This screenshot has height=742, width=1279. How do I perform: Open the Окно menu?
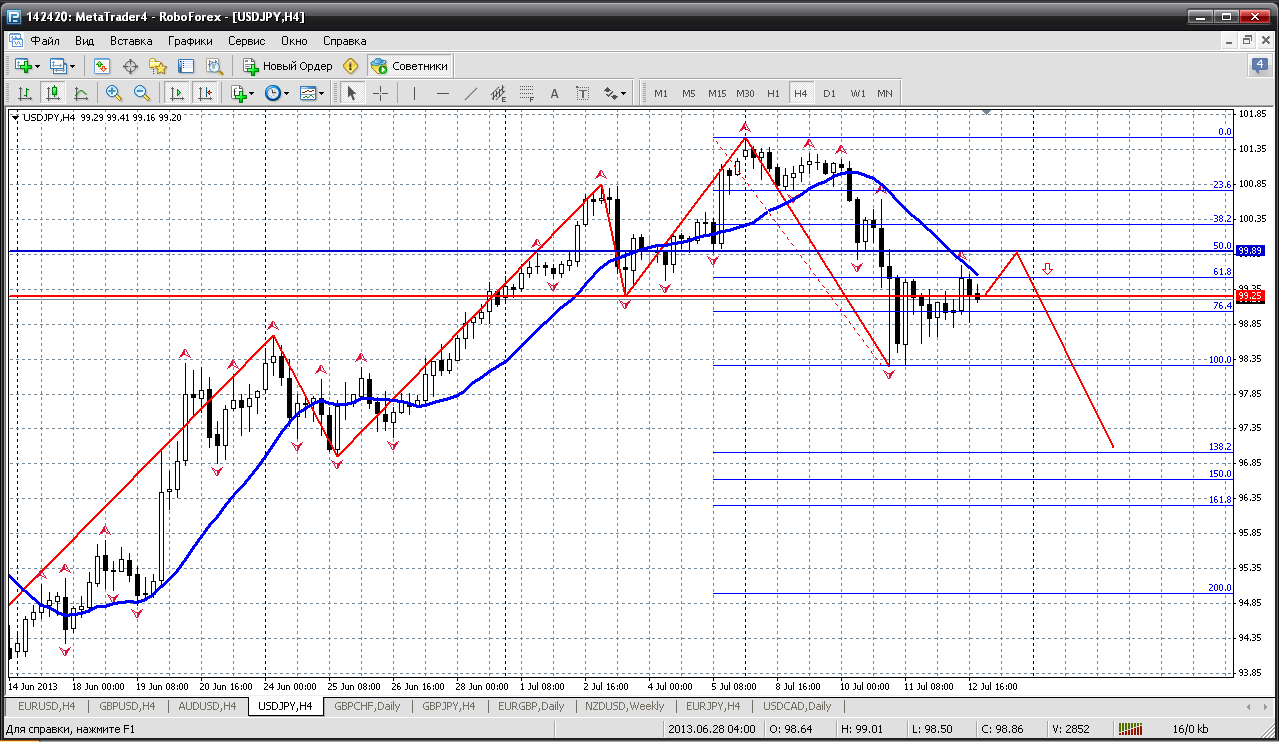click(x=294, y=41)
